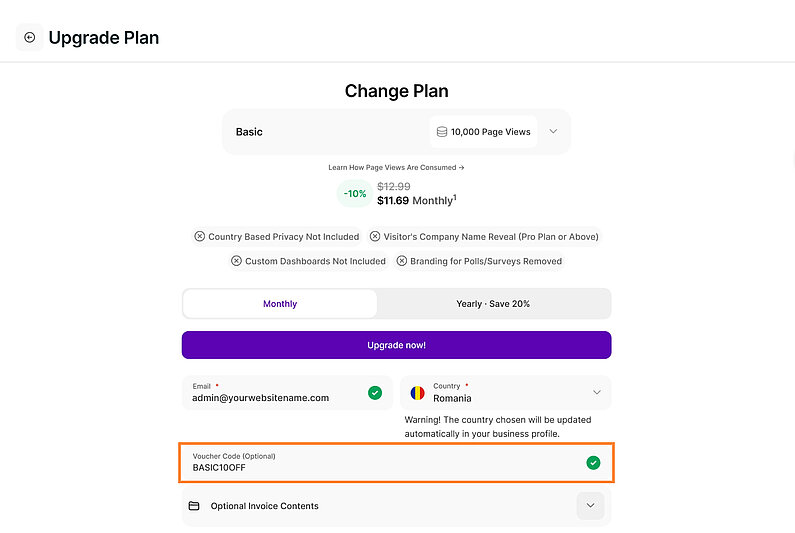Screen dimensions: 795x533
Task: Click the back arrow icon
Action: click(29, 38)
